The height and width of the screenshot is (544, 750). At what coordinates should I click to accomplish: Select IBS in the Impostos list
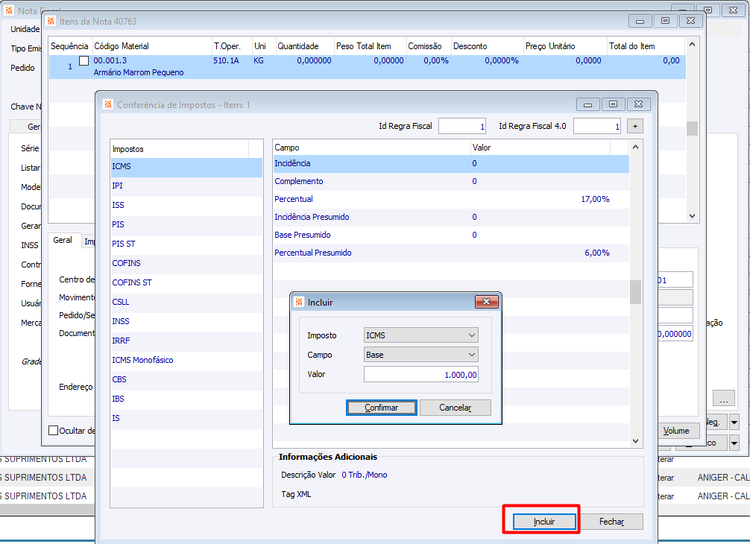[187, 399]
